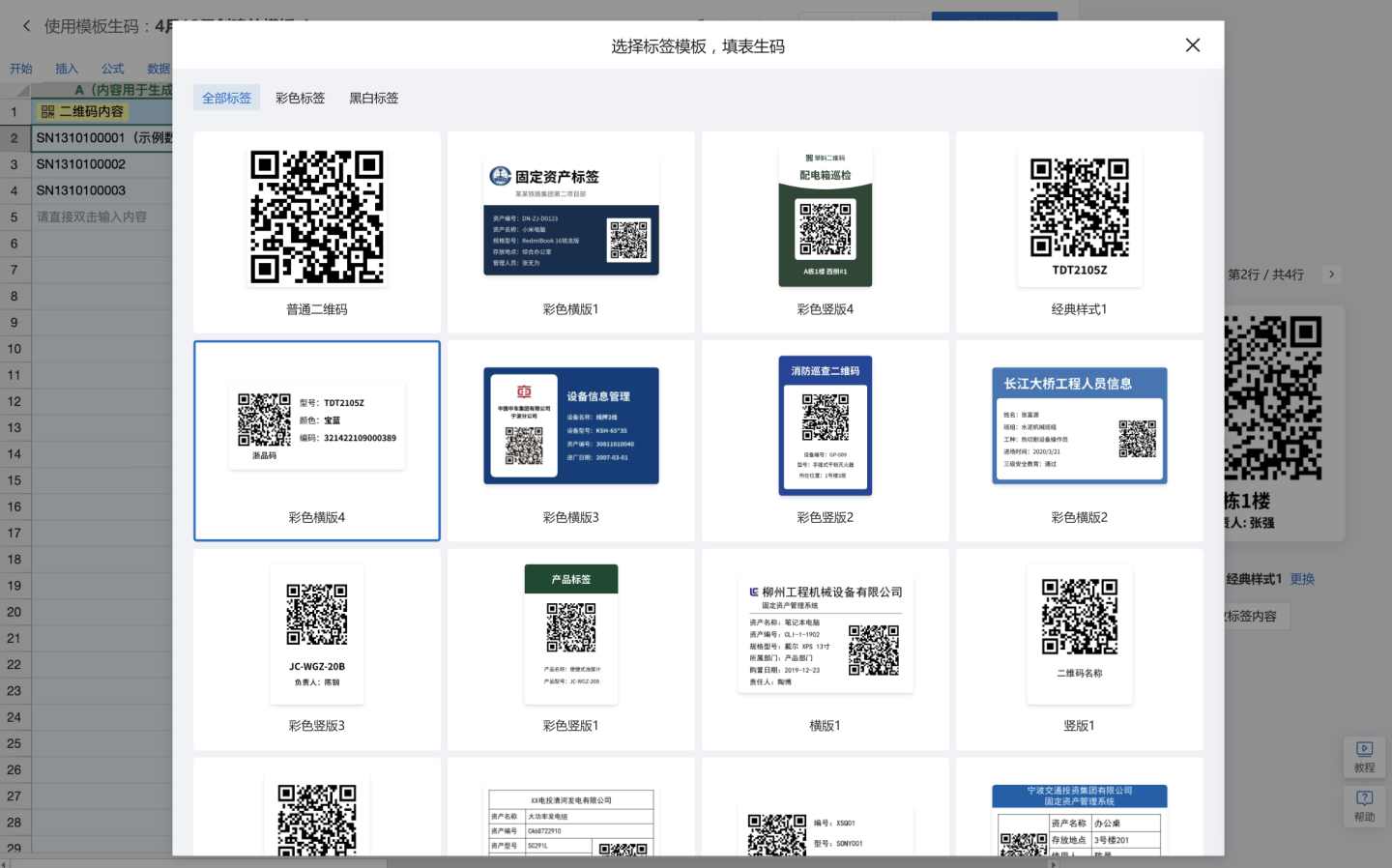Viewport: 1392px width, 868px height.
Task: Open the 开始 menu in spreadsheet
Action: [21, 69]
